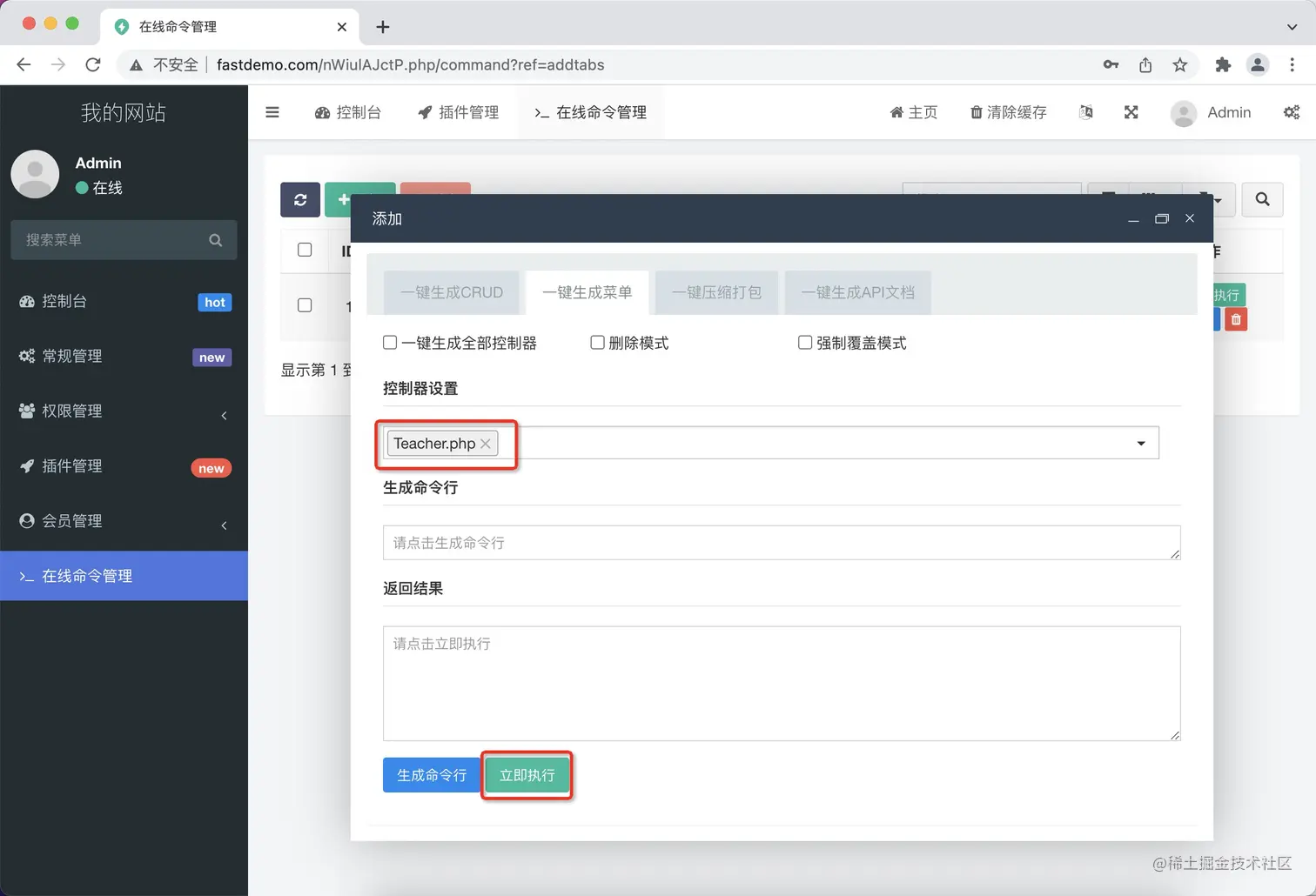The width and height of the screenshot is (1316, 896).
Task: Click 立即执行 button
Action: tap(527, 775)
